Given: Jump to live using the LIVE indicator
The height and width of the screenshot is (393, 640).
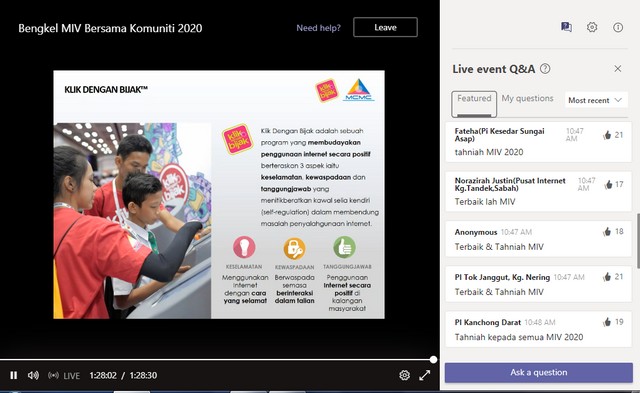Looking at the screenshot, I should click(x=64, y=375).
